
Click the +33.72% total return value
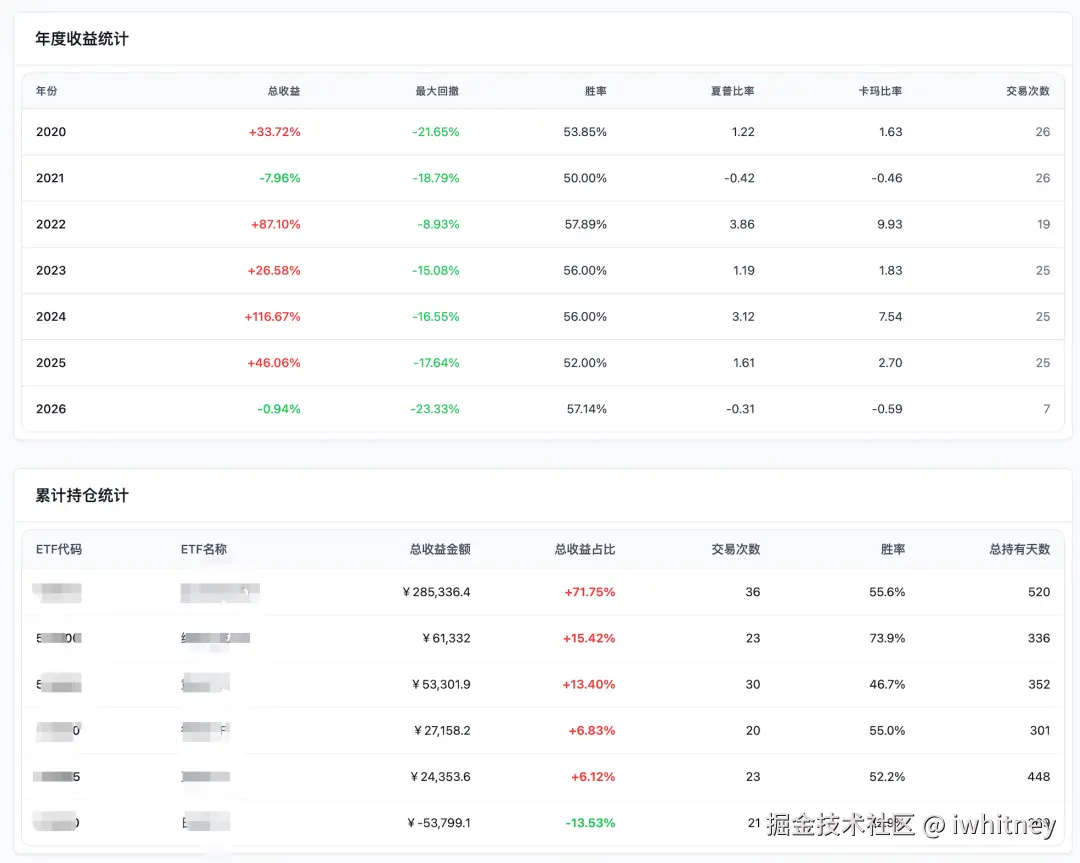click(274, 132)
